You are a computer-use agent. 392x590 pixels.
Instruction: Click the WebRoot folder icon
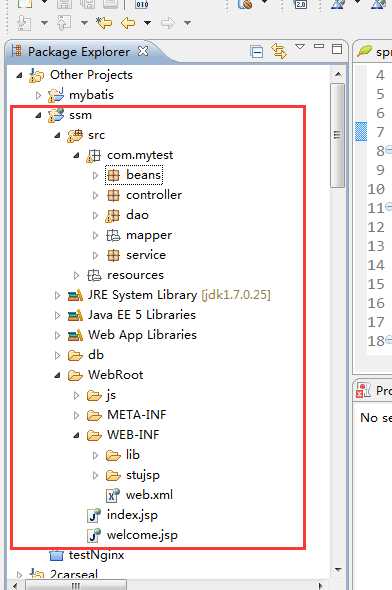tap(75, 375)
